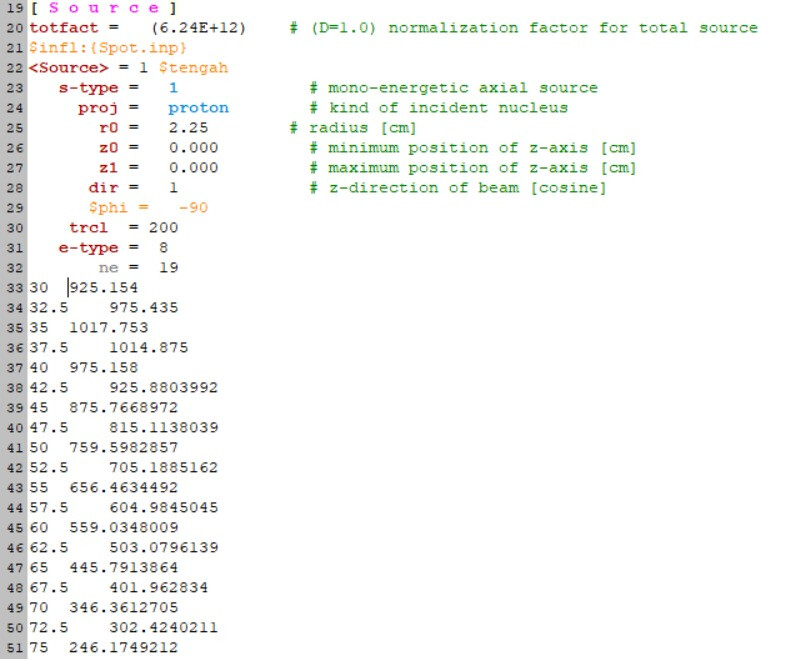Click the comment "z-direction of beam [cosine]"
Image resolution: width=809 pixels, height=659 pixels.
(x=467, y=188)
